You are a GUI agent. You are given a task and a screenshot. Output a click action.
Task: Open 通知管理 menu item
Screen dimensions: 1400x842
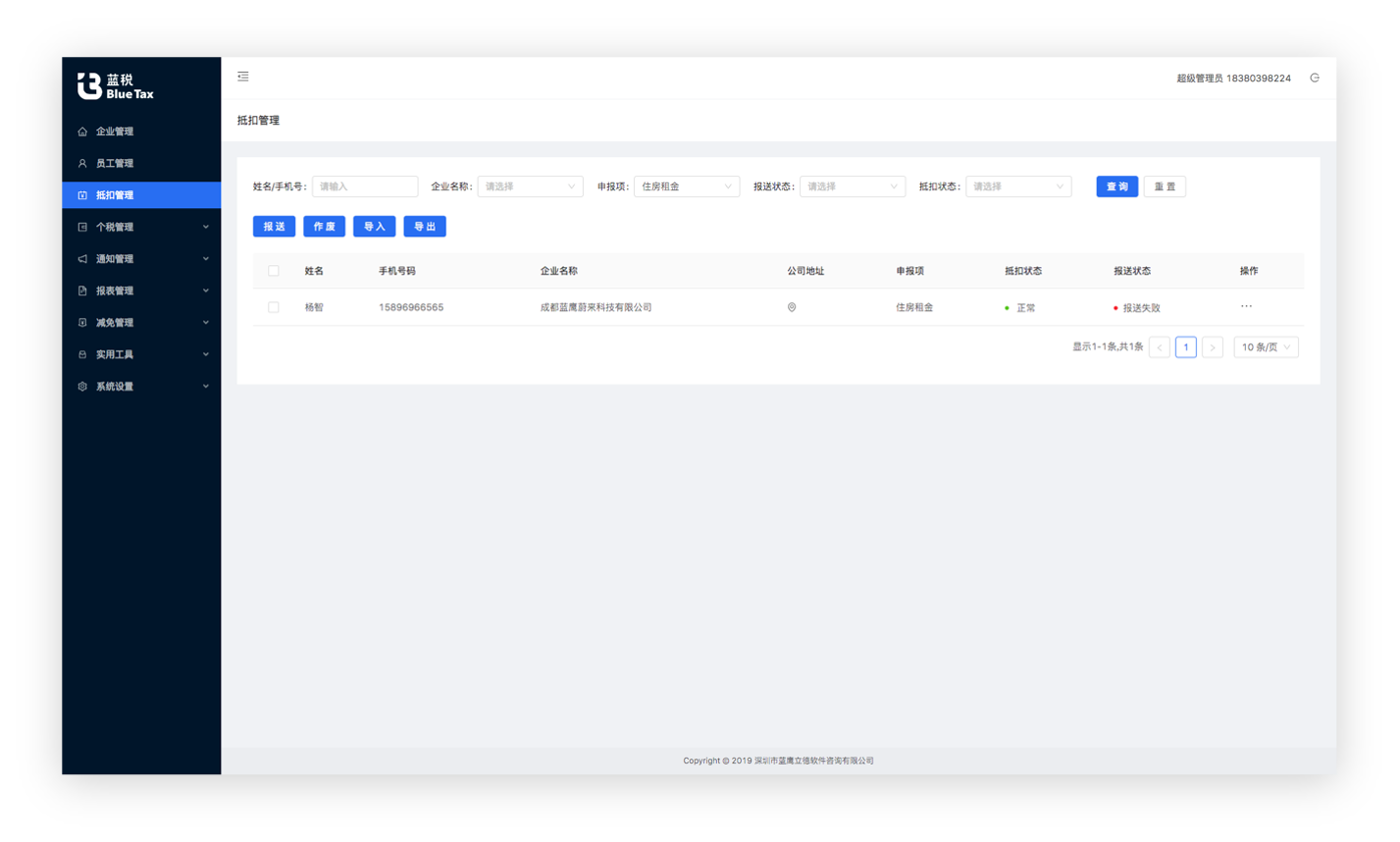point(141,259)
